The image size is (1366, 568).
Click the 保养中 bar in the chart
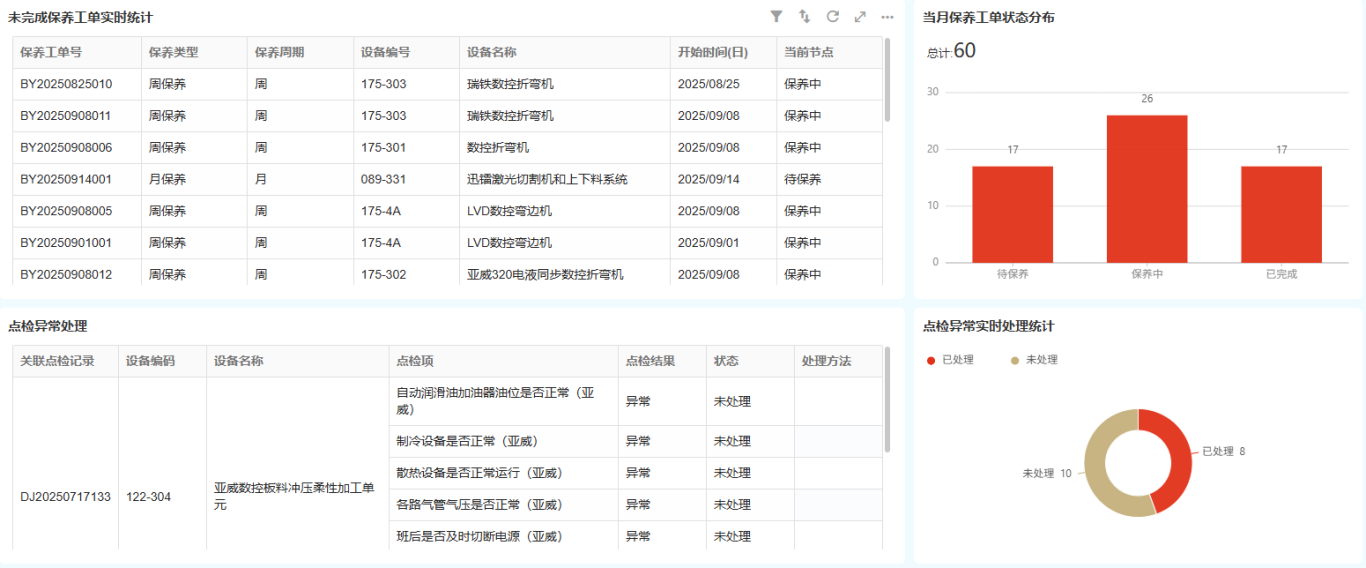pyautogui.click(x=1146, y=189)
